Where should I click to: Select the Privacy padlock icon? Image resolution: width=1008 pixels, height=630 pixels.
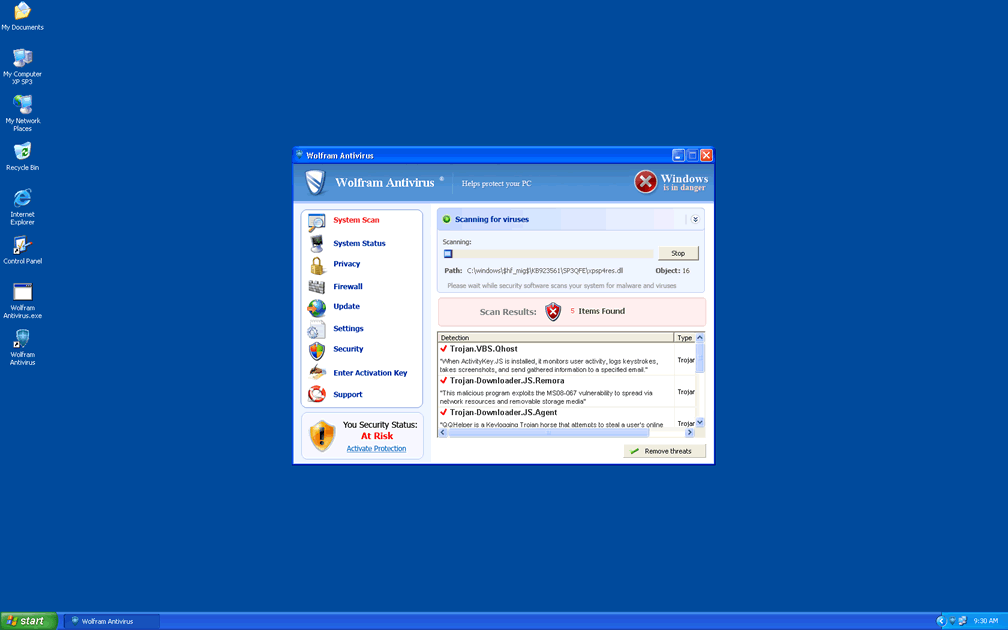(x=316, y=265)
